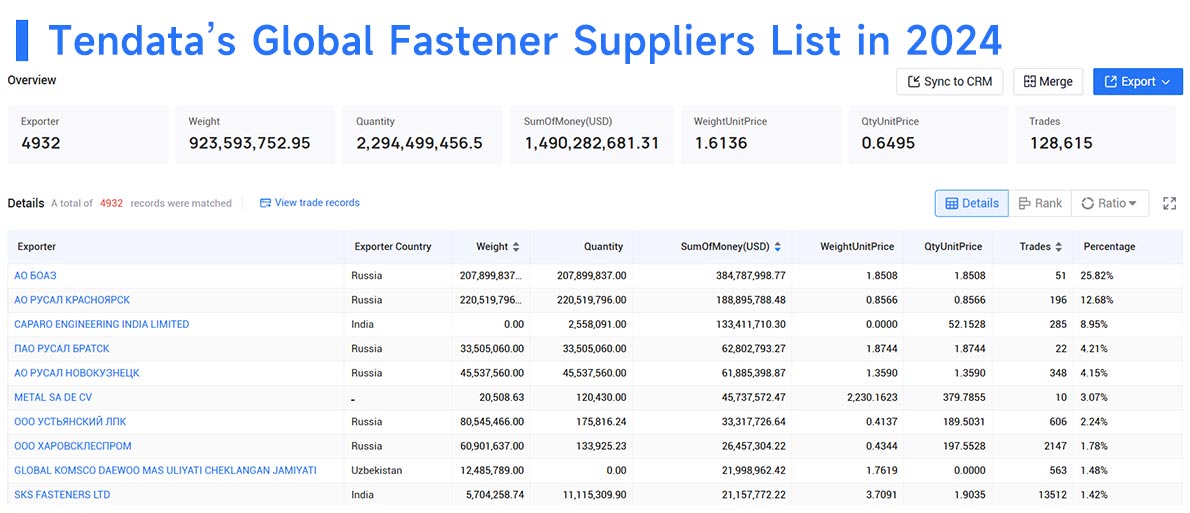
Task: Switch to the Rank view tab
Action: coord(1040,203)
